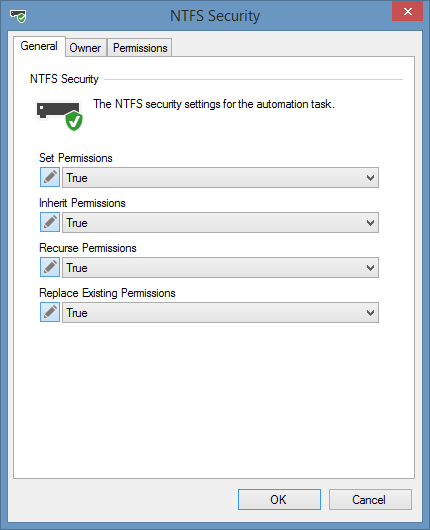Close the NTFS Security dialog
The width and height of the screenshot is (430, 530).
(x=407, y=11)
